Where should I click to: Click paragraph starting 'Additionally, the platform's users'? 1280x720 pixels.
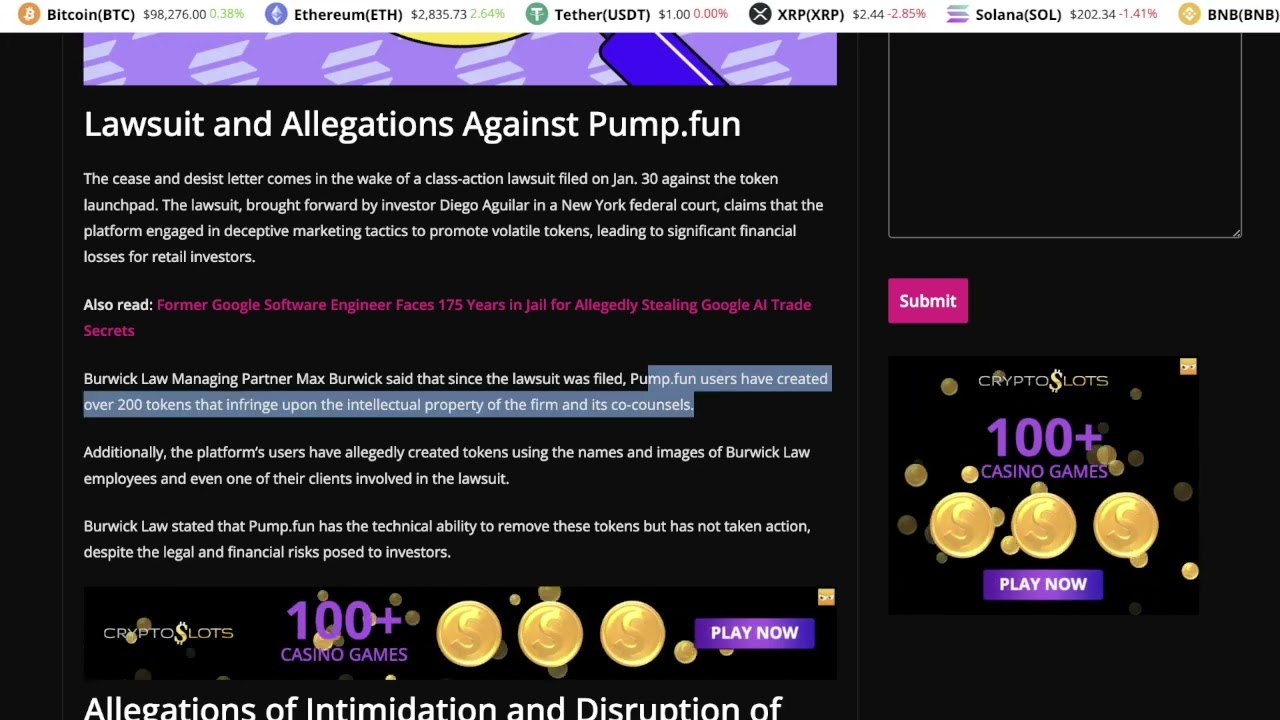coord(446,465)
